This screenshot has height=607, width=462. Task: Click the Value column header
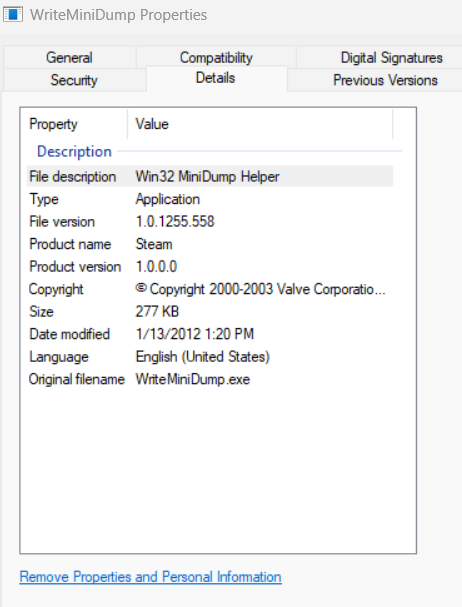point(260,124)
